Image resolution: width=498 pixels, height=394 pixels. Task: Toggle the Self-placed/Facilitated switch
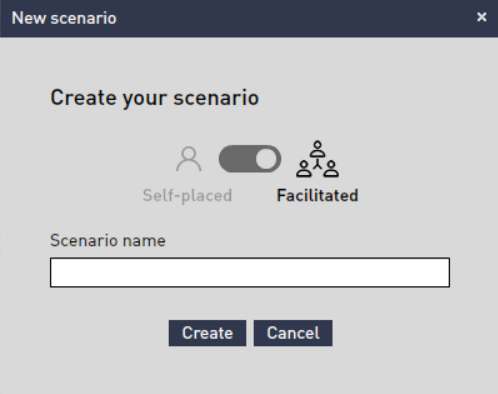click(x=250, y=159)
